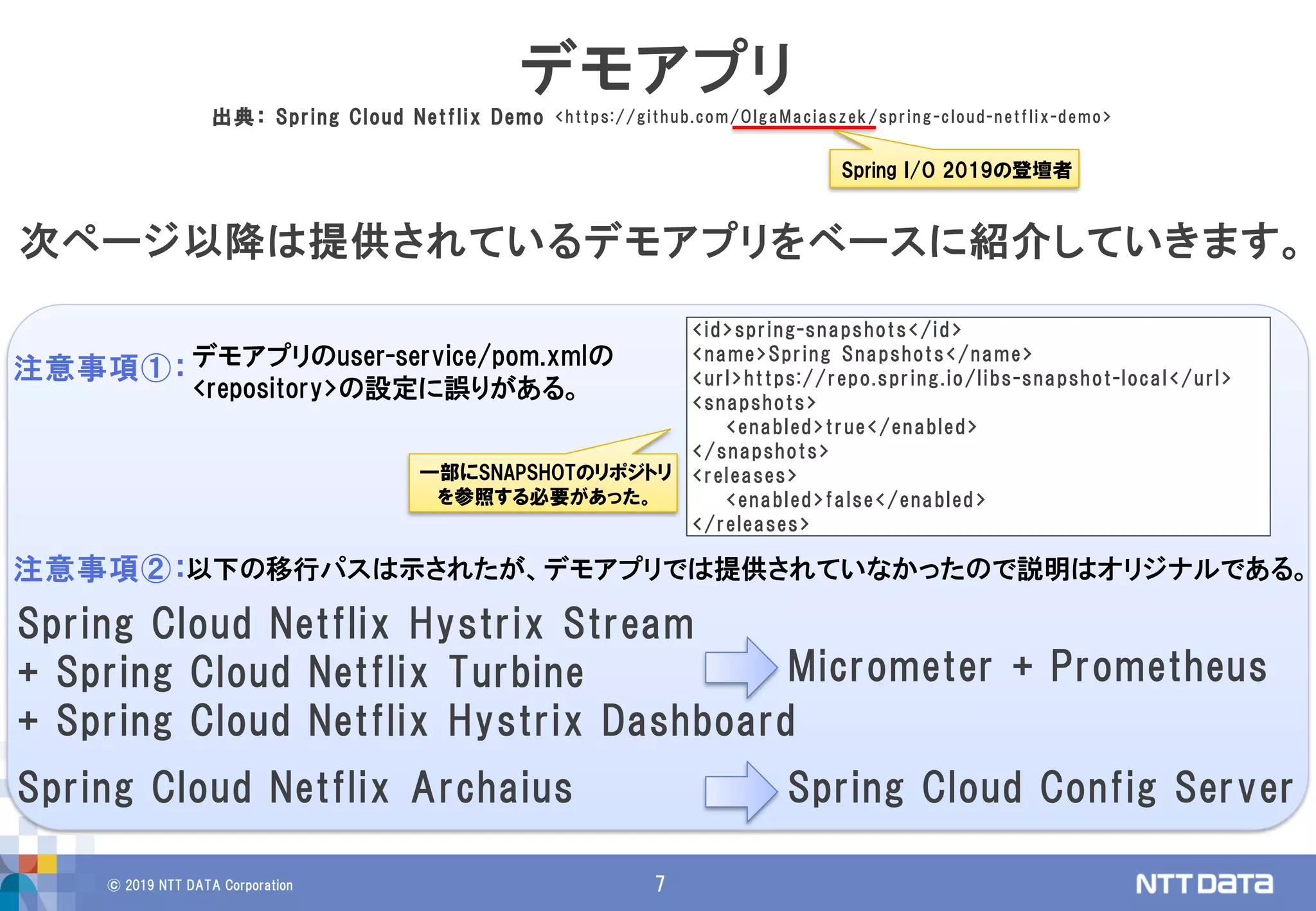This screenshot has width=1316, height=911.
Task: Click '+ Spring Cloud Netflix Turbine' text
Action: pyautogui.click(x=301, y=672)
